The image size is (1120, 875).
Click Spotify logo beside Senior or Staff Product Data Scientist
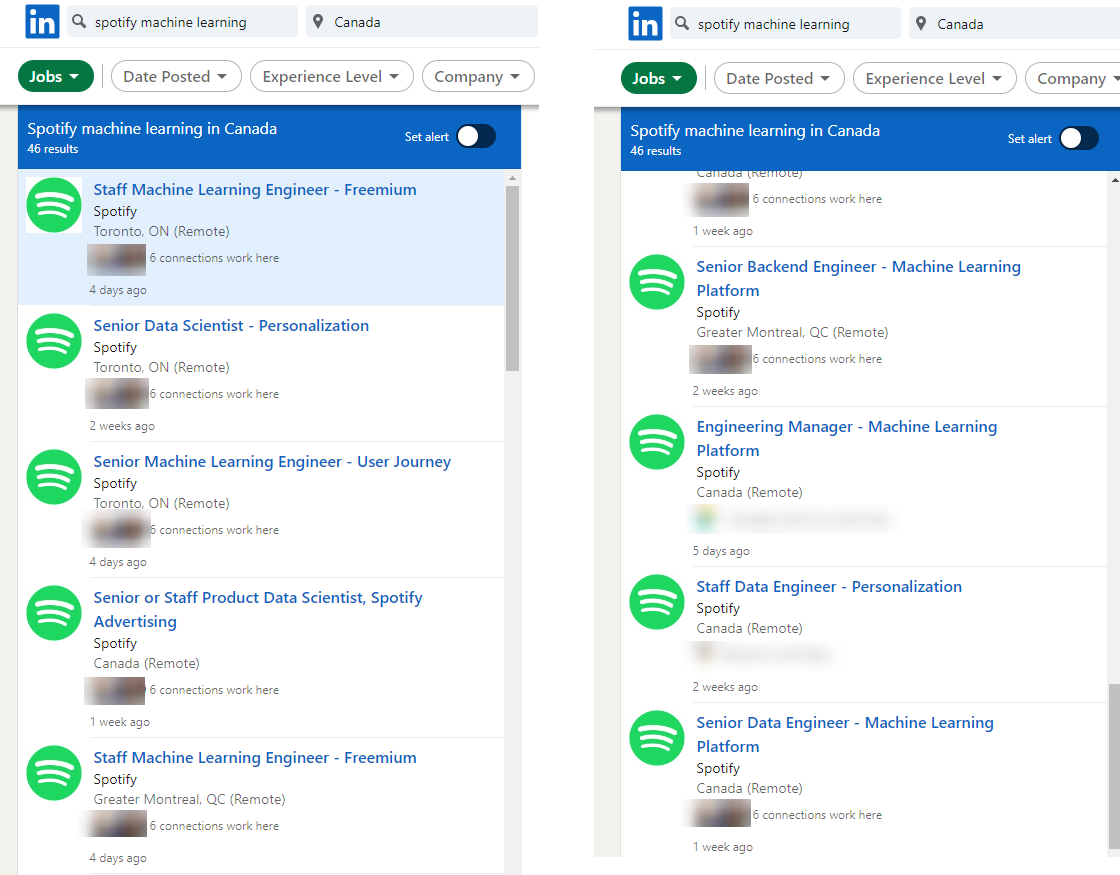pyautogui.click(x=54, y=613)
